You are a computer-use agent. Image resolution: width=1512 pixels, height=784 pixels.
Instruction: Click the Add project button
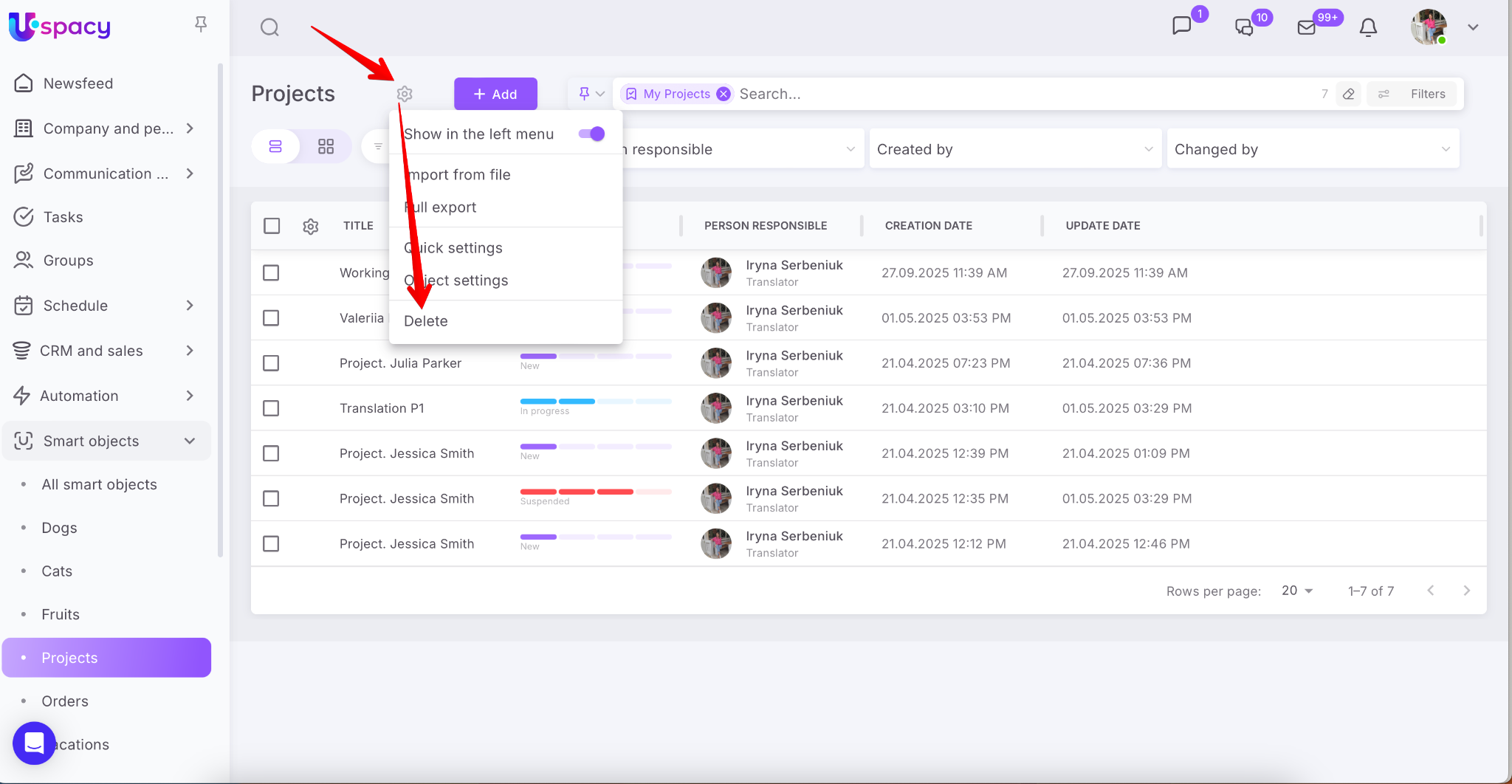pos(495,94)
